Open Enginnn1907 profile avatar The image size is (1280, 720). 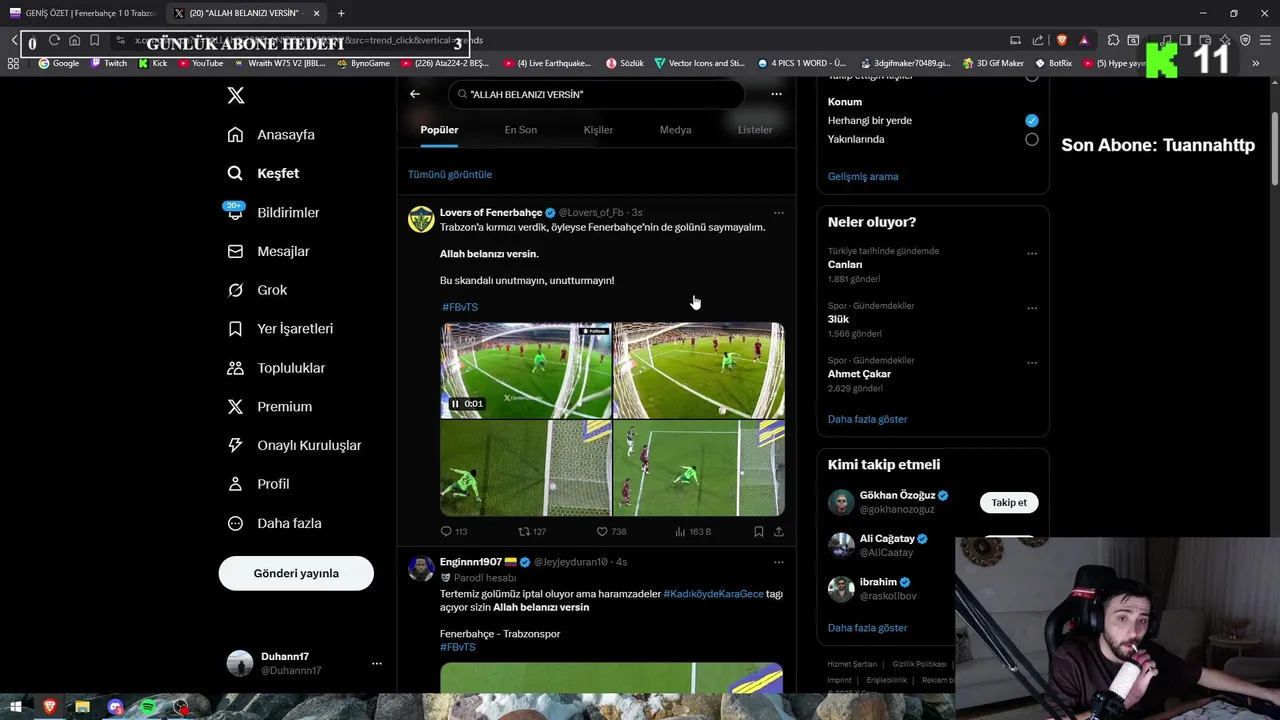[421, 568]
